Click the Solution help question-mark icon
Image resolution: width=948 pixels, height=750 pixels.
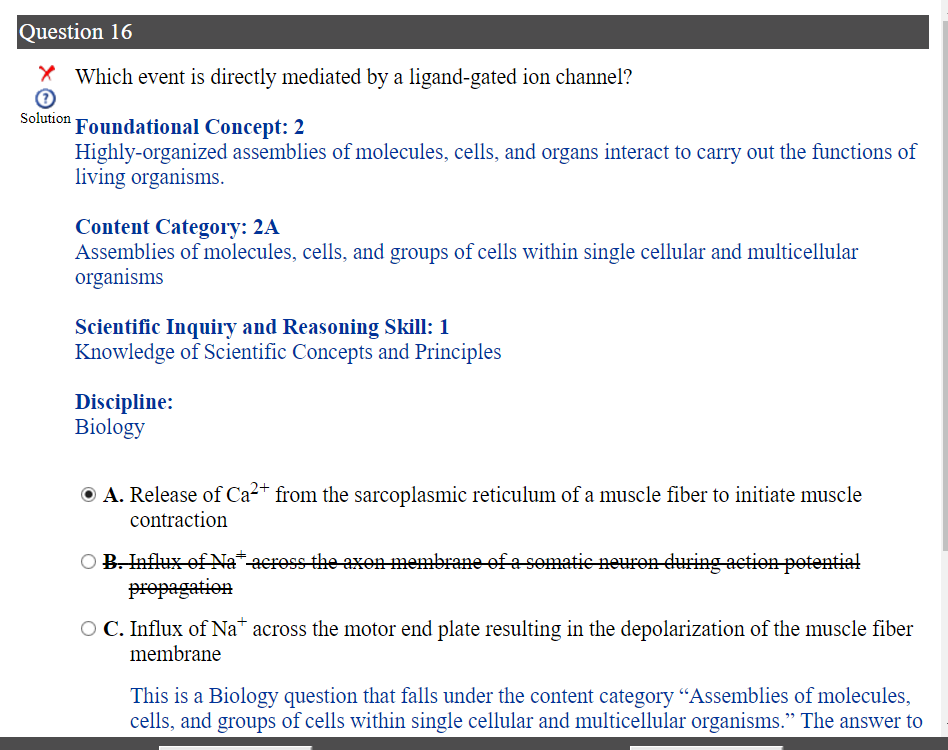45,99
